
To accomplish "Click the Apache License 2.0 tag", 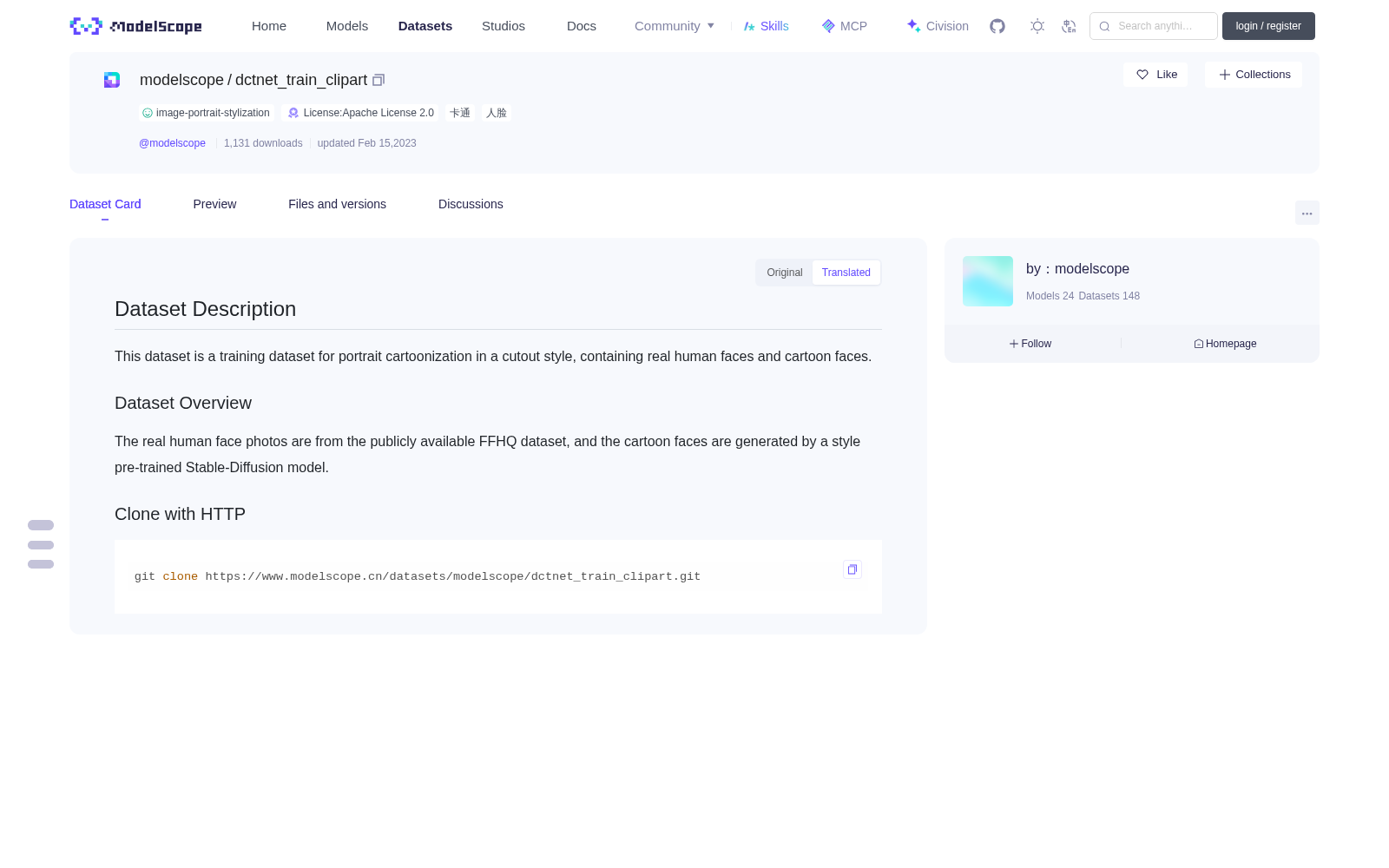I will [x=360, y=113].
